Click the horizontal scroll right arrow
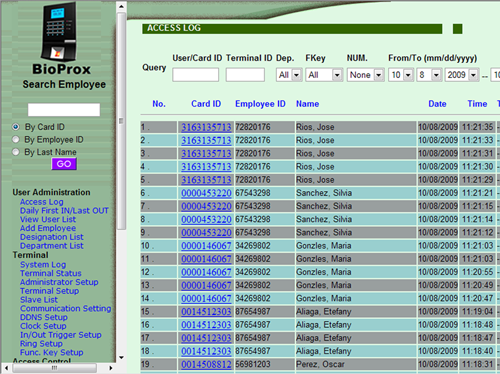 tap(111, 368)
